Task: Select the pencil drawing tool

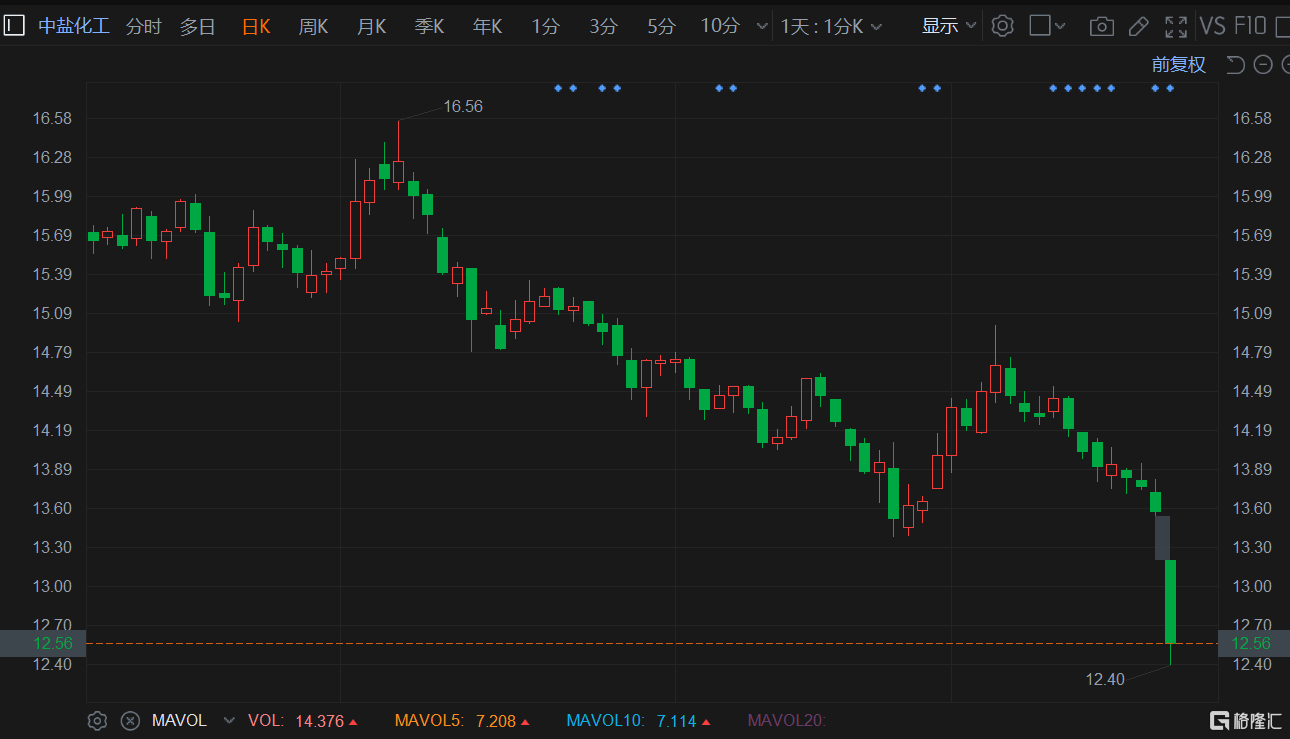Action: click(1138, 27)
